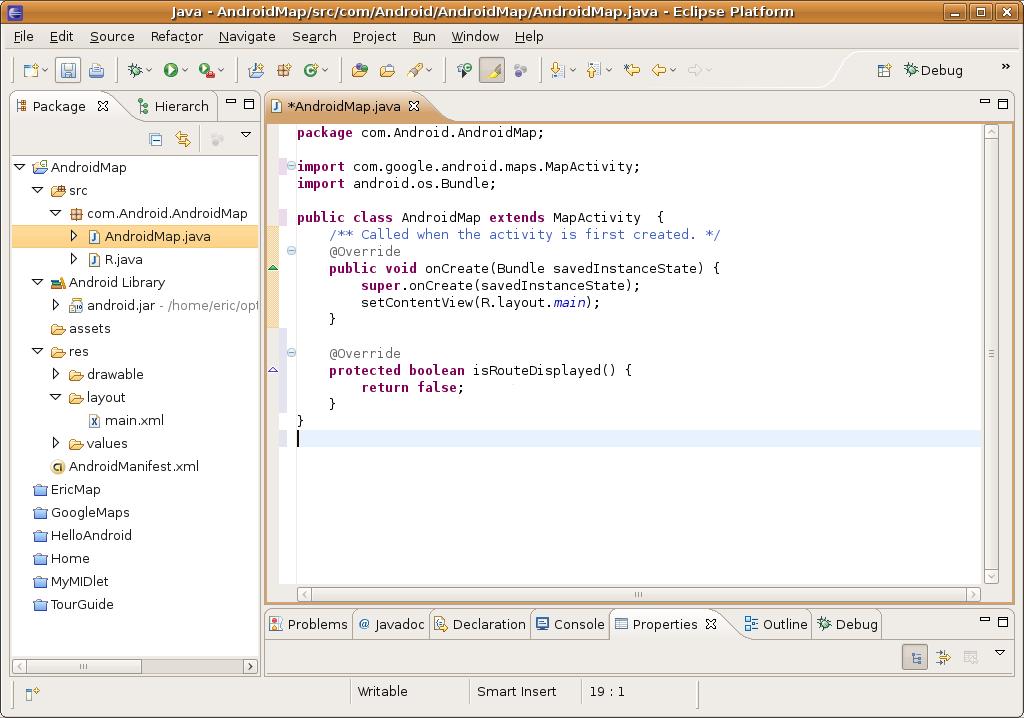Expand the drawable folder

click(x=56, y=374)
